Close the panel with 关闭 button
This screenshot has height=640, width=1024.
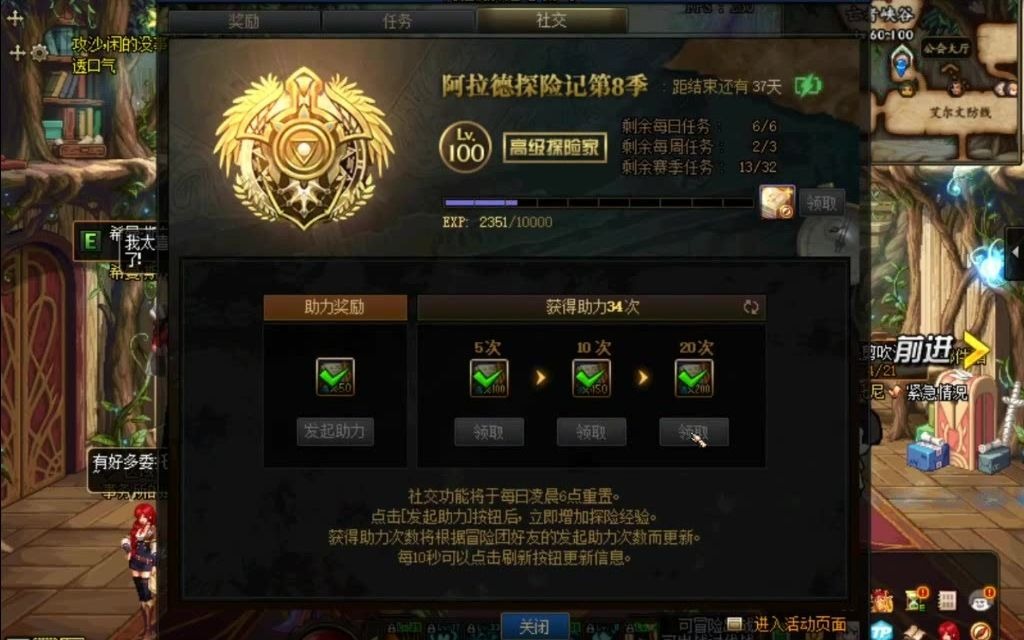tap(535, 627)
